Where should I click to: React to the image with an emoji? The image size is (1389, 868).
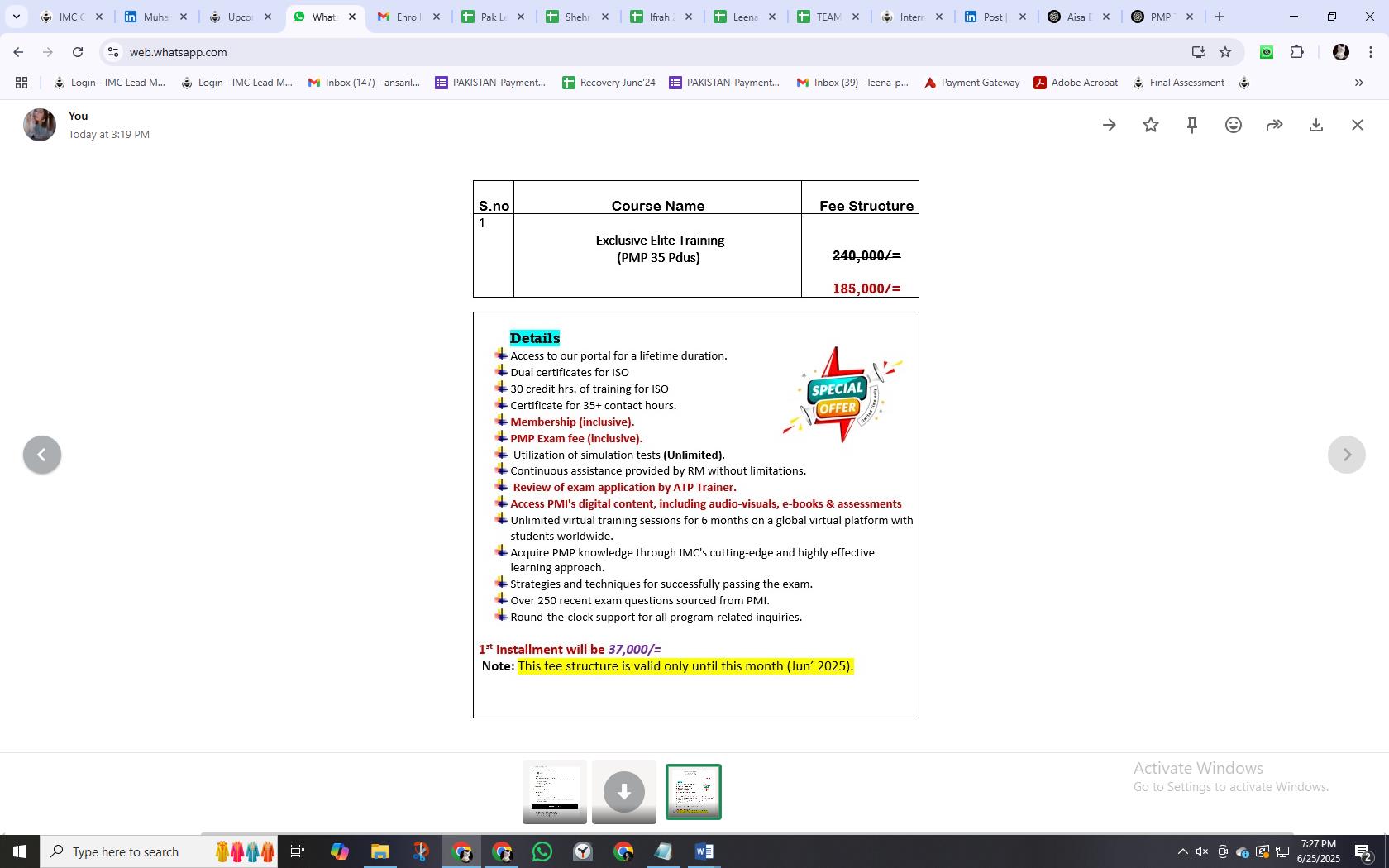pos(1234,125)
